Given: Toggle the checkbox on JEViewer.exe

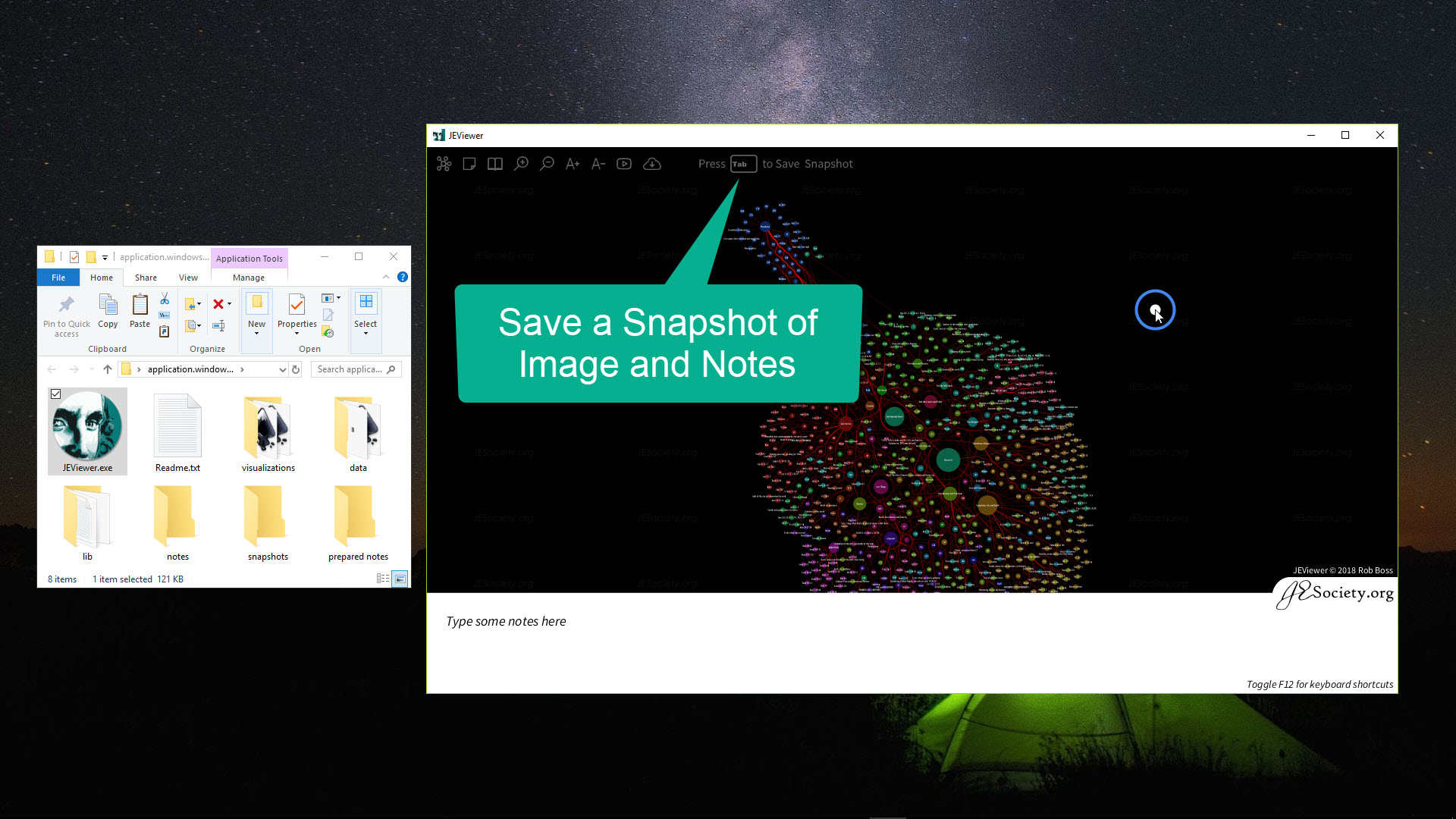Looking at the screenshot, I should [55, 394].
